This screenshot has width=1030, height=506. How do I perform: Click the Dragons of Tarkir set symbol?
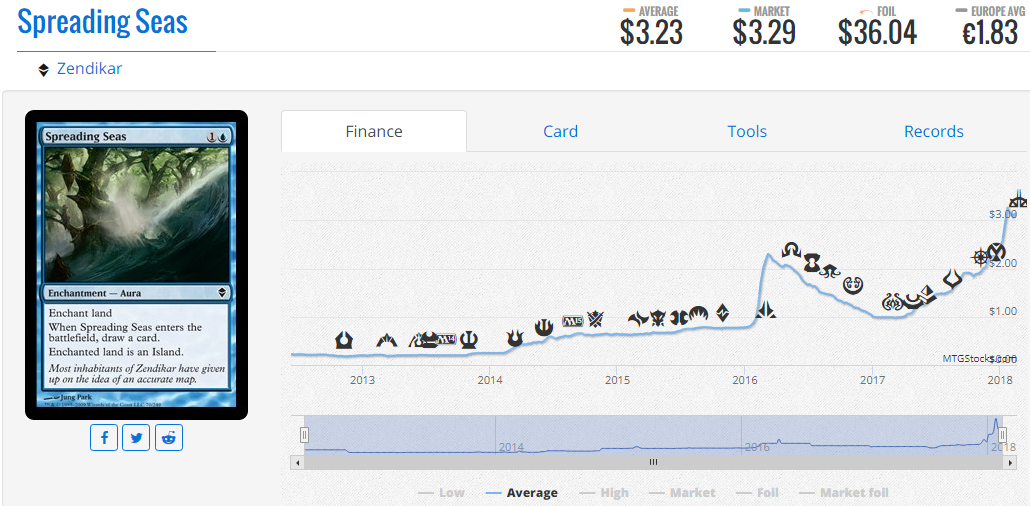(x=658, y=319)
